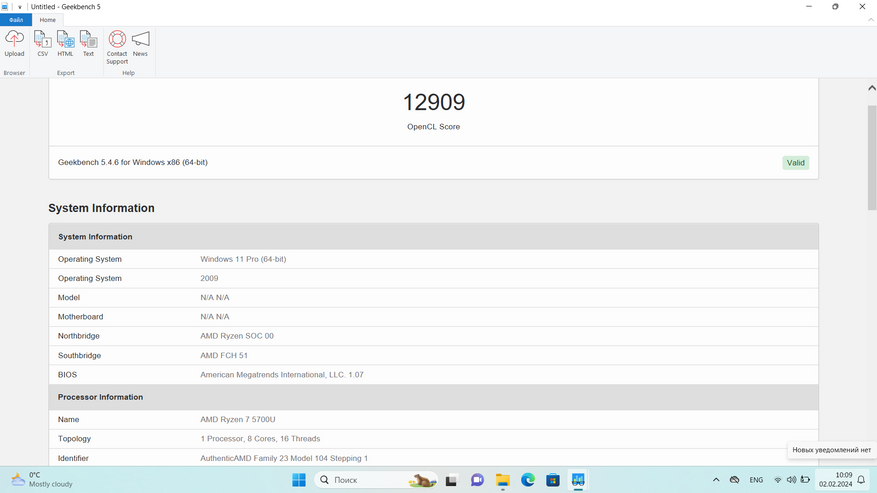Select the AMD Ryzen SOC 00 value
Screen dimensions: 877x493
[x=237, y=336]
